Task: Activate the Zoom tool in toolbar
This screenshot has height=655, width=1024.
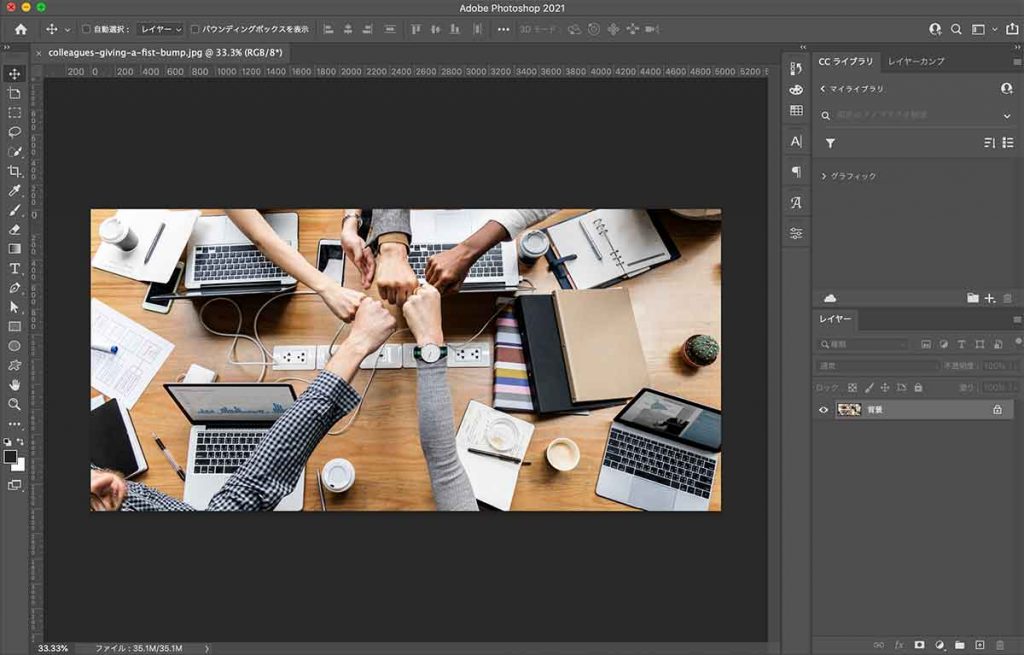Action: coord(15,404)
